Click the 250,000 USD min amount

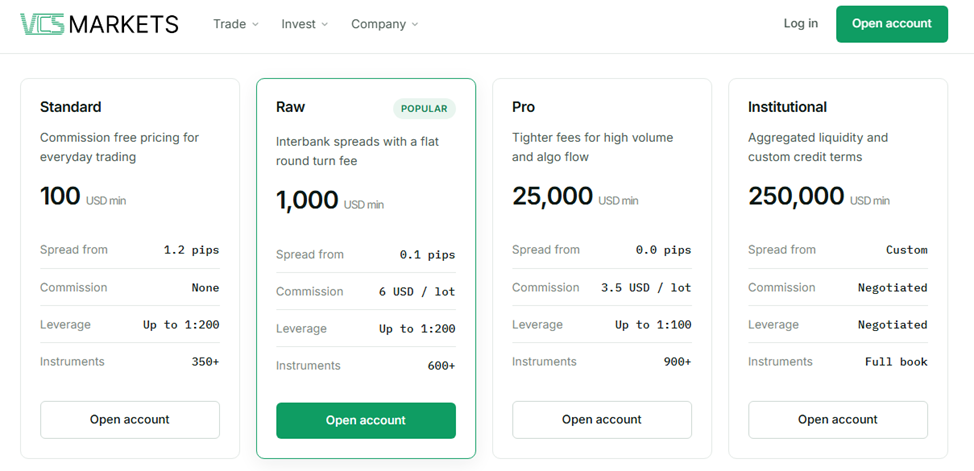pyautogui.click(x=819, y=196)
